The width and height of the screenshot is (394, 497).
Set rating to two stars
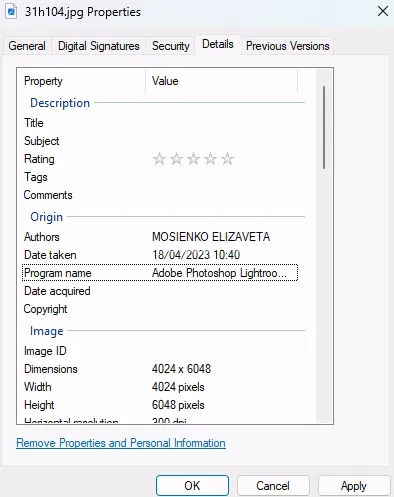tap(176, 159)
